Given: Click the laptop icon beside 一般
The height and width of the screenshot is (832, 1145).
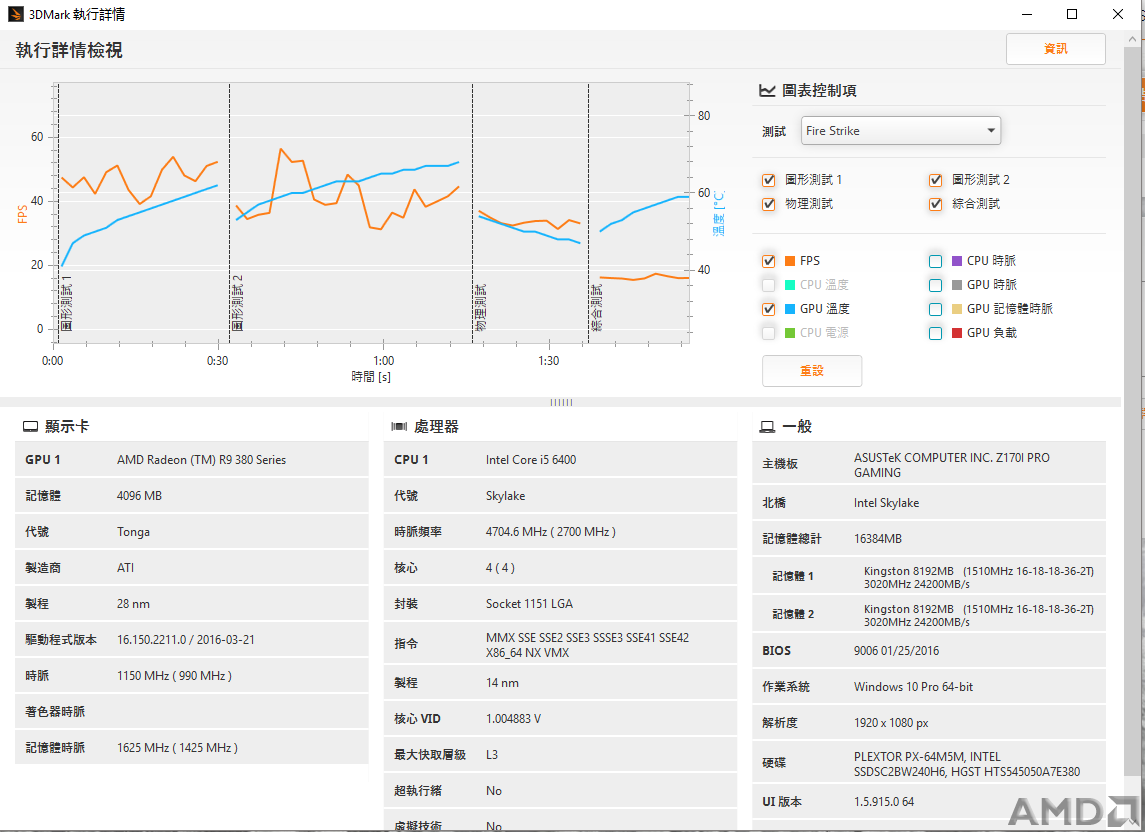Looking at the screenshot, I should [767, 427].
